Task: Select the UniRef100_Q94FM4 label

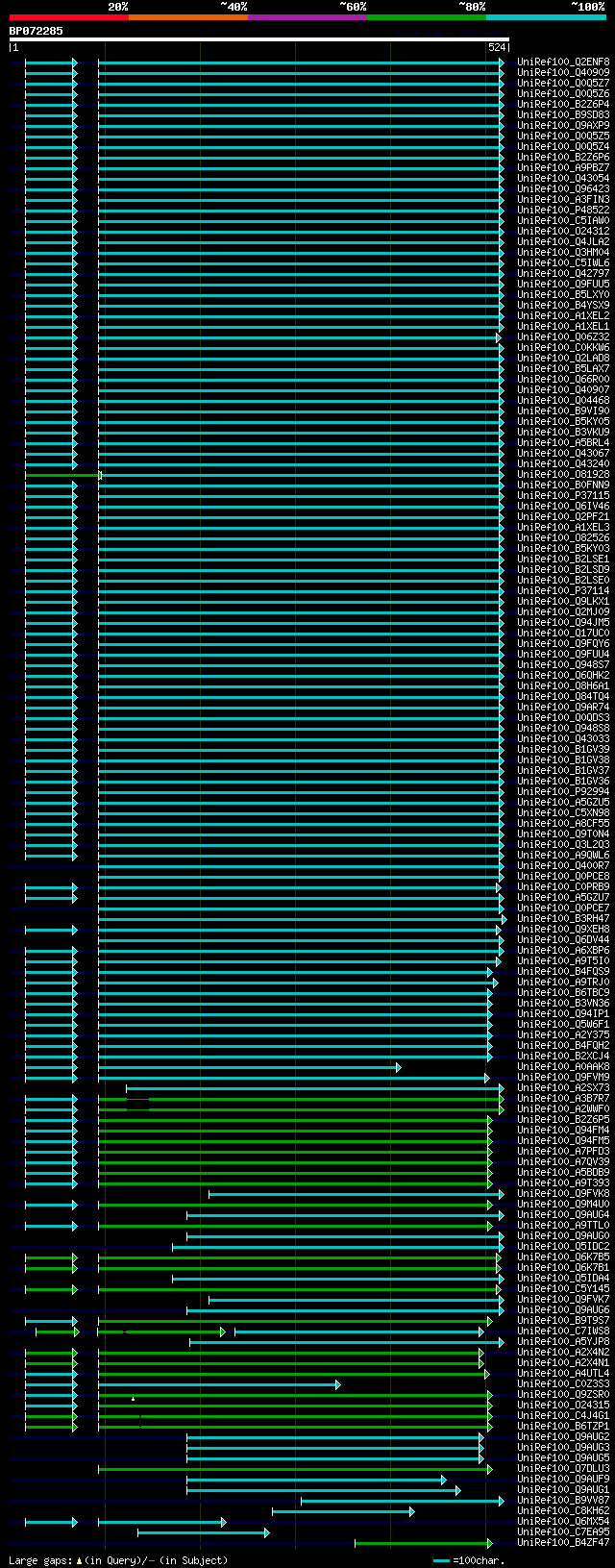Action: coord(563,1130)
